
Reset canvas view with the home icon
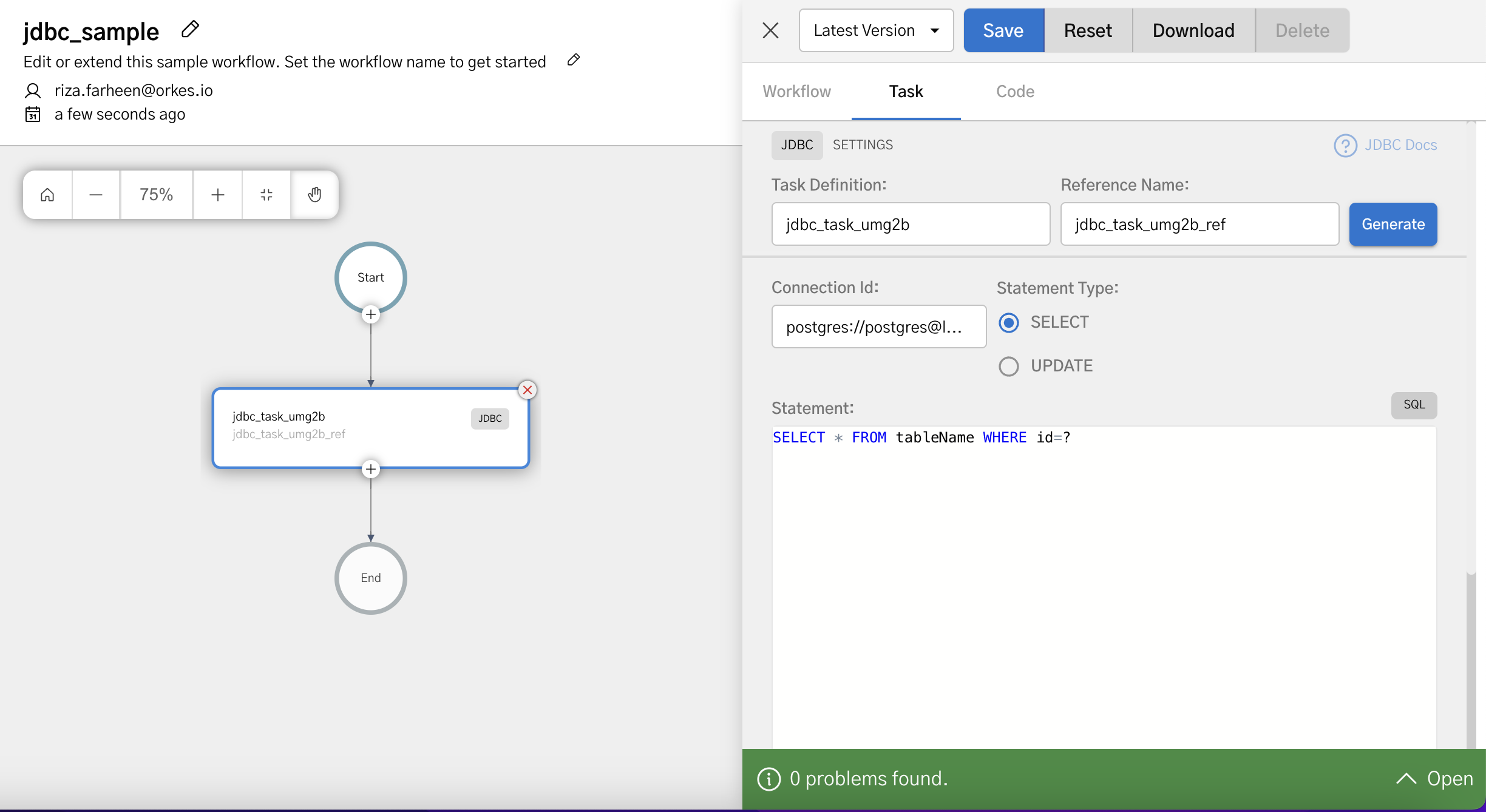tap(47, 194)
